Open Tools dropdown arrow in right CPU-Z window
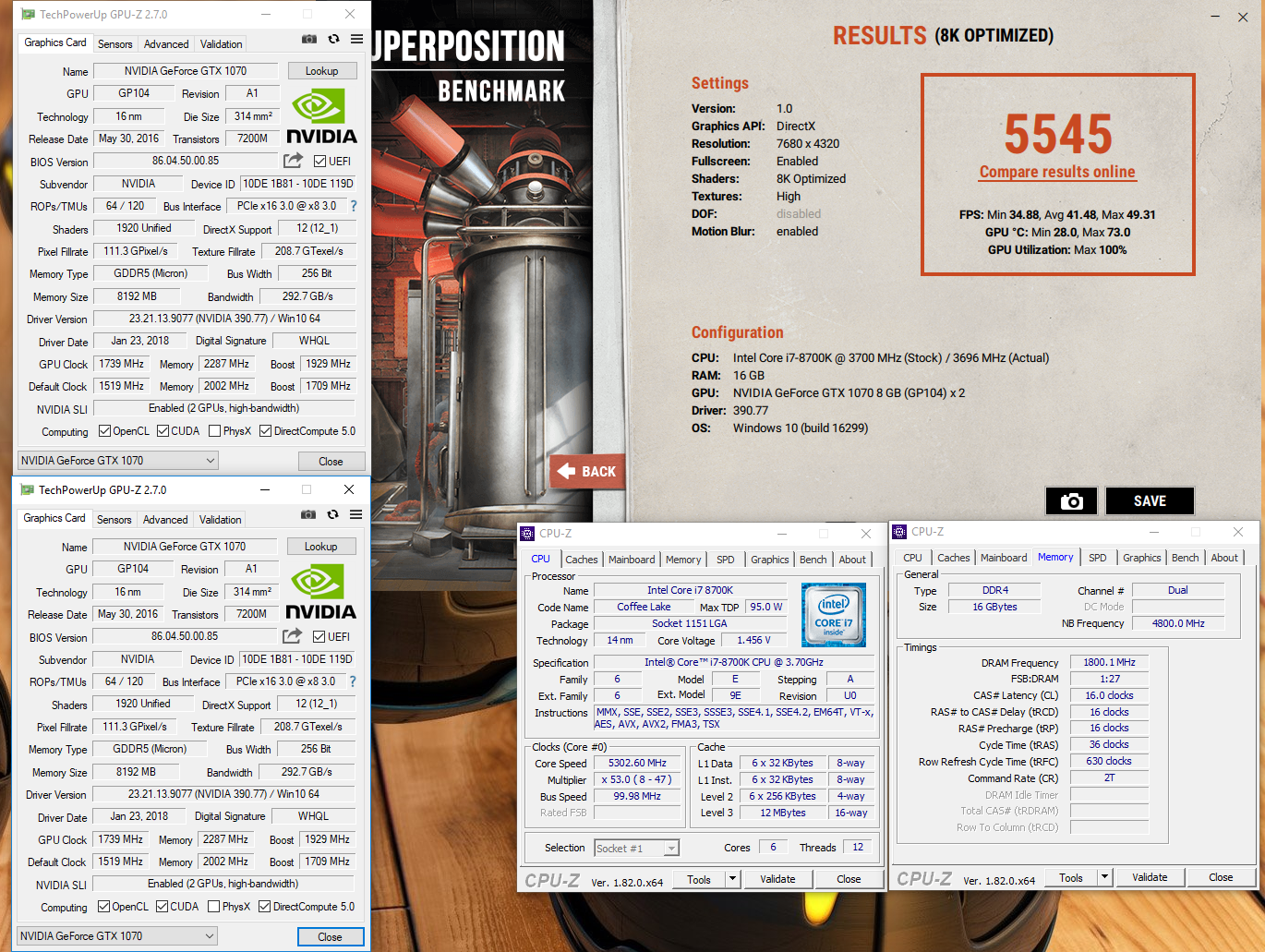Screen dimensions: 1265x952 click(1104, 877)
